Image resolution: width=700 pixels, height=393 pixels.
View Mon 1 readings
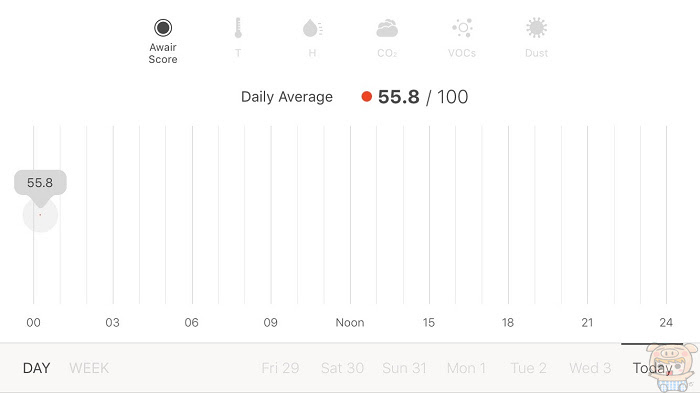pos(467,368)
